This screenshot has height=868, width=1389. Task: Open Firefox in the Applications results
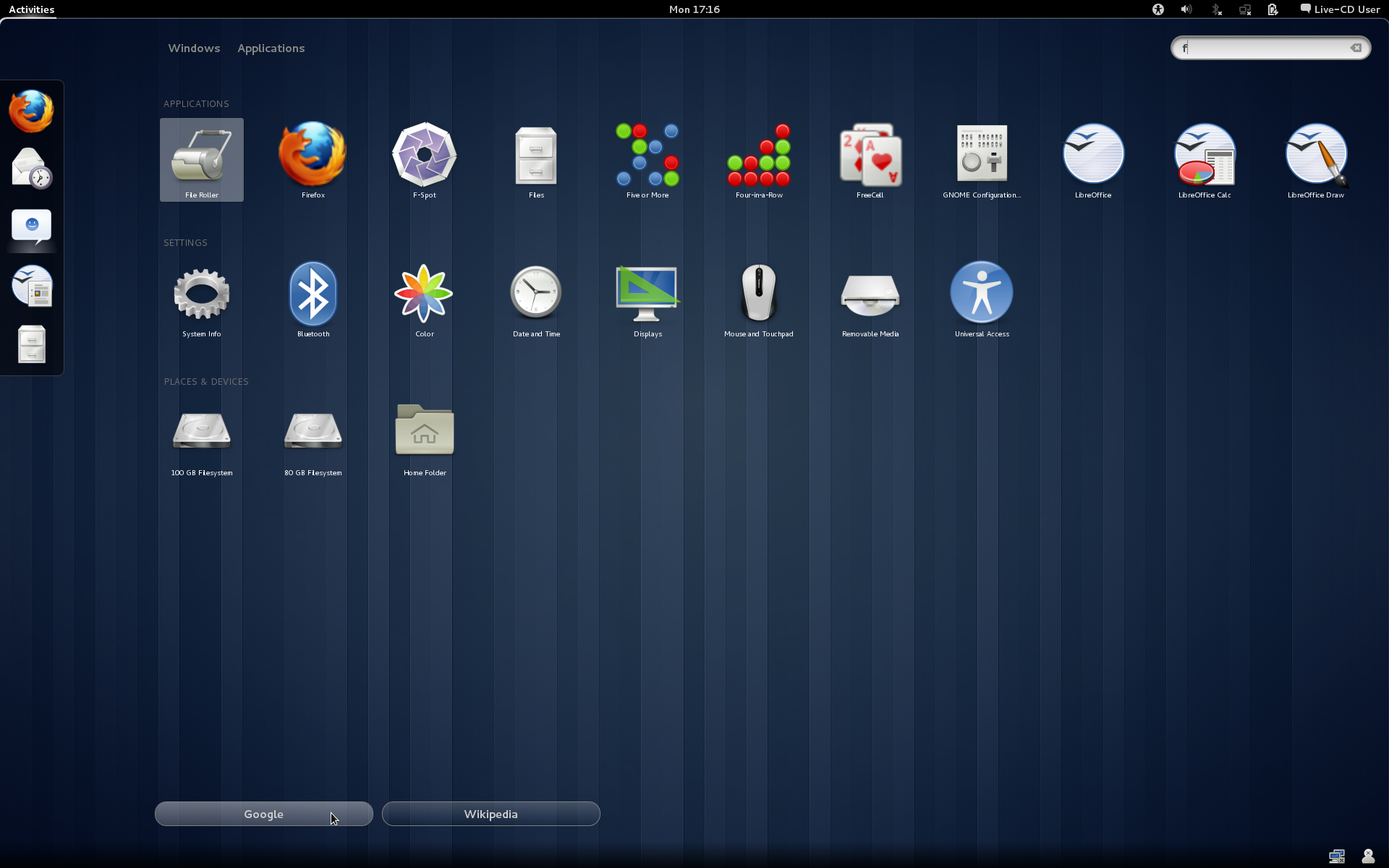click(x=313, y=160)
